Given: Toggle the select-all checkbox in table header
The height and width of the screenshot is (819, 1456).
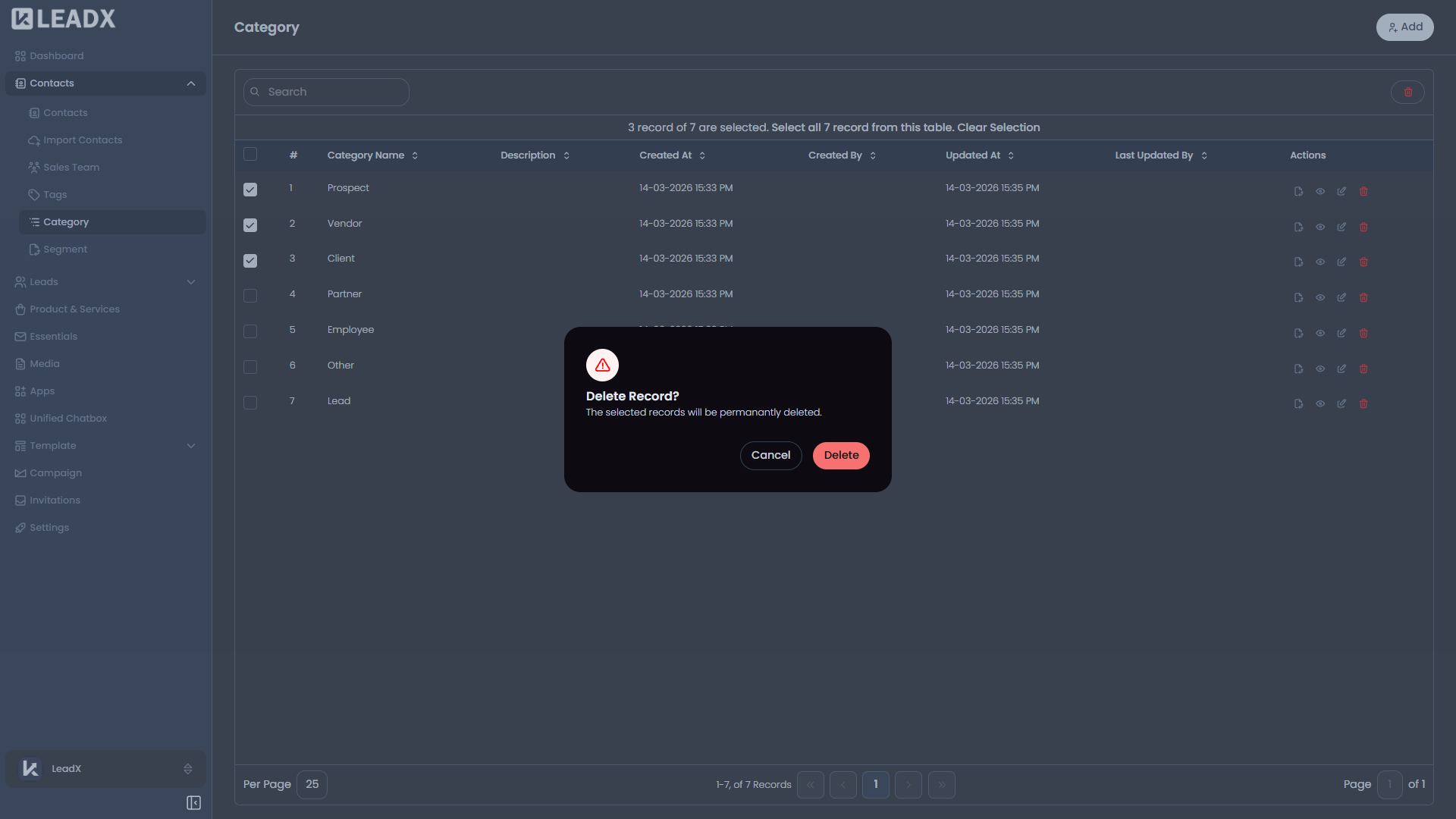Looking at the screenshot, I should point(250,154).
